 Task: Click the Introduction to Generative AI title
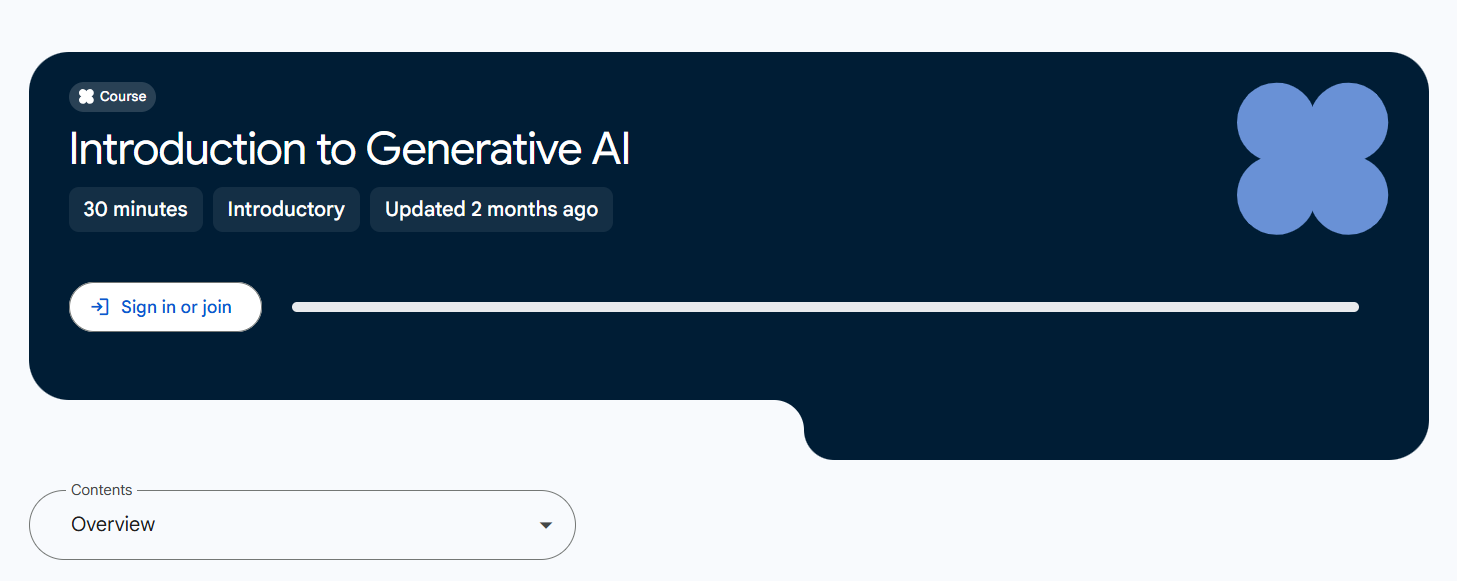[349, 150]
